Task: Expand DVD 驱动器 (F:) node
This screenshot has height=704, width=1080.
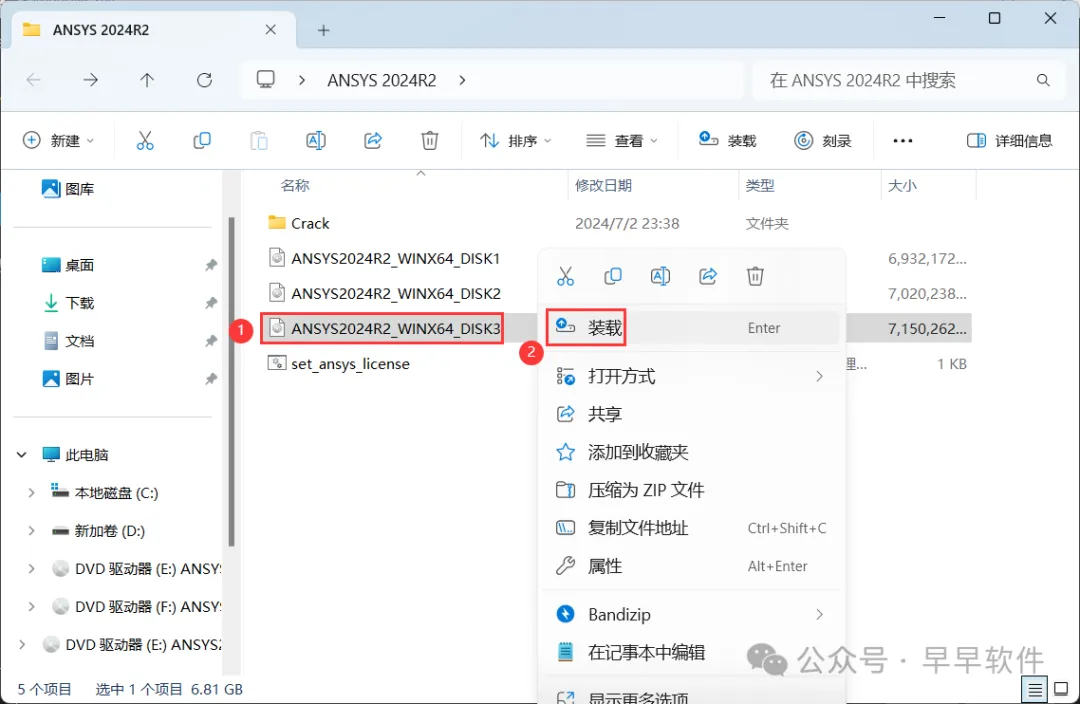Action: click(31, 607)
